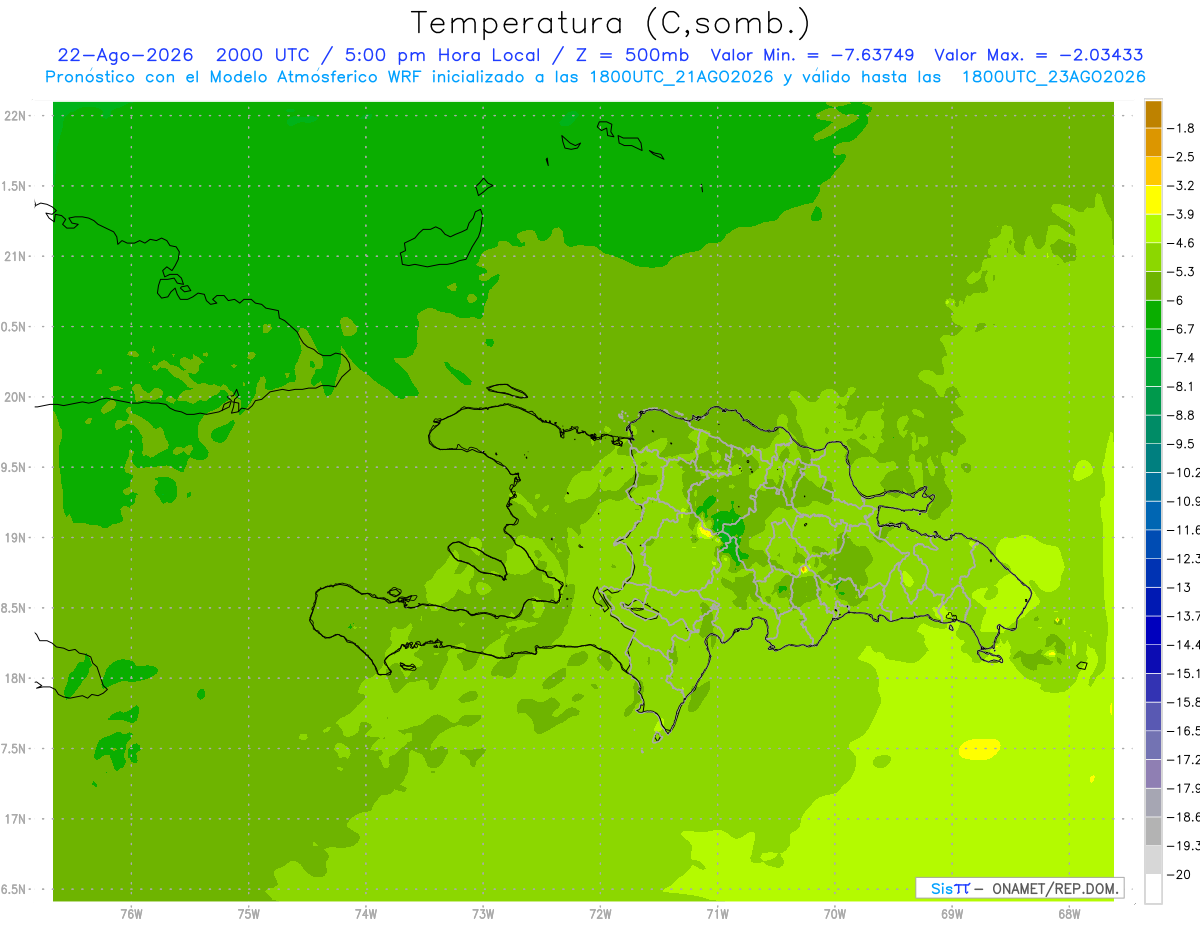This screenshot has height=927, width=1200.
Task: Click the '69W' longitude label
Action: pos(951,914)
